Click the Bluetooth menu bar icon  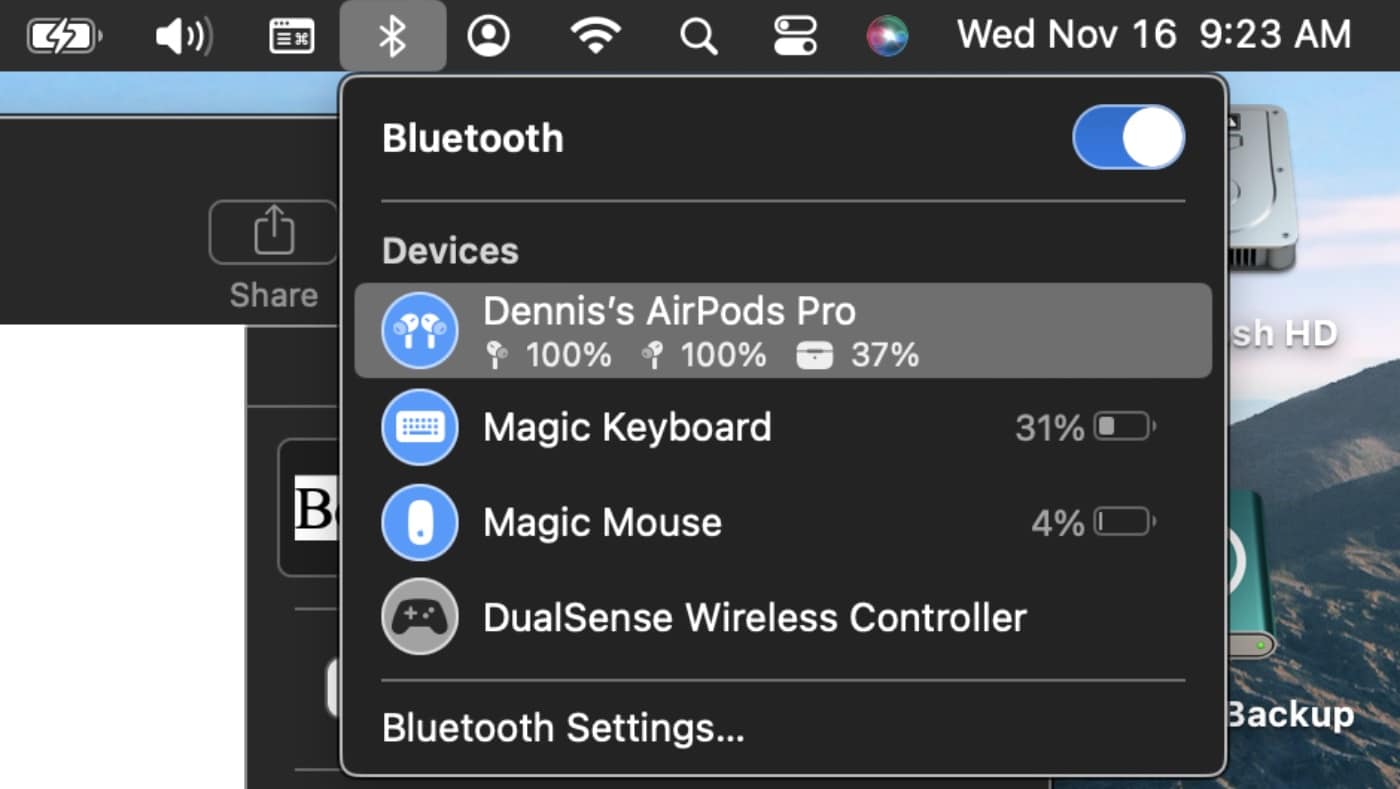(392, 37)
